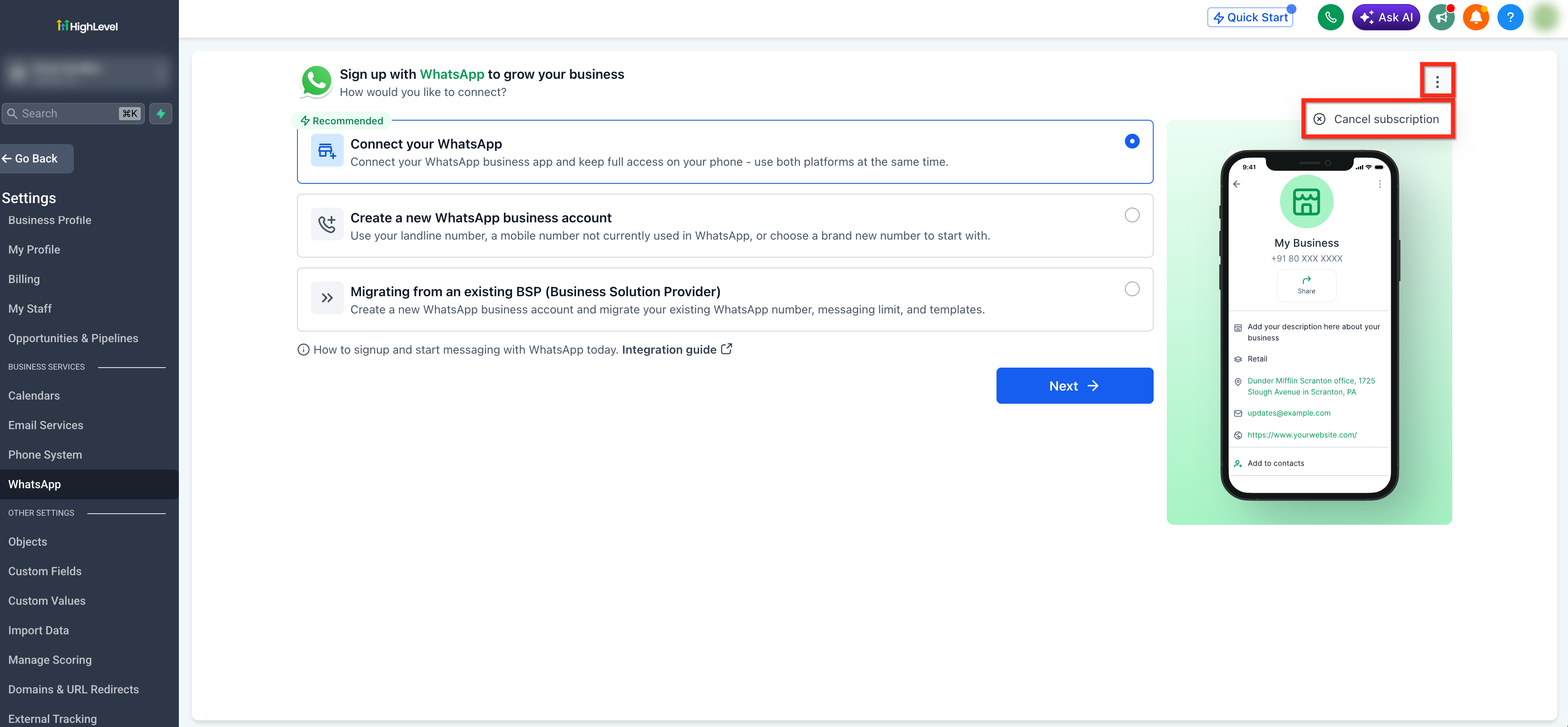Open Opportunities & Pipelines settings
The image size is (1568, 727).
73,338
